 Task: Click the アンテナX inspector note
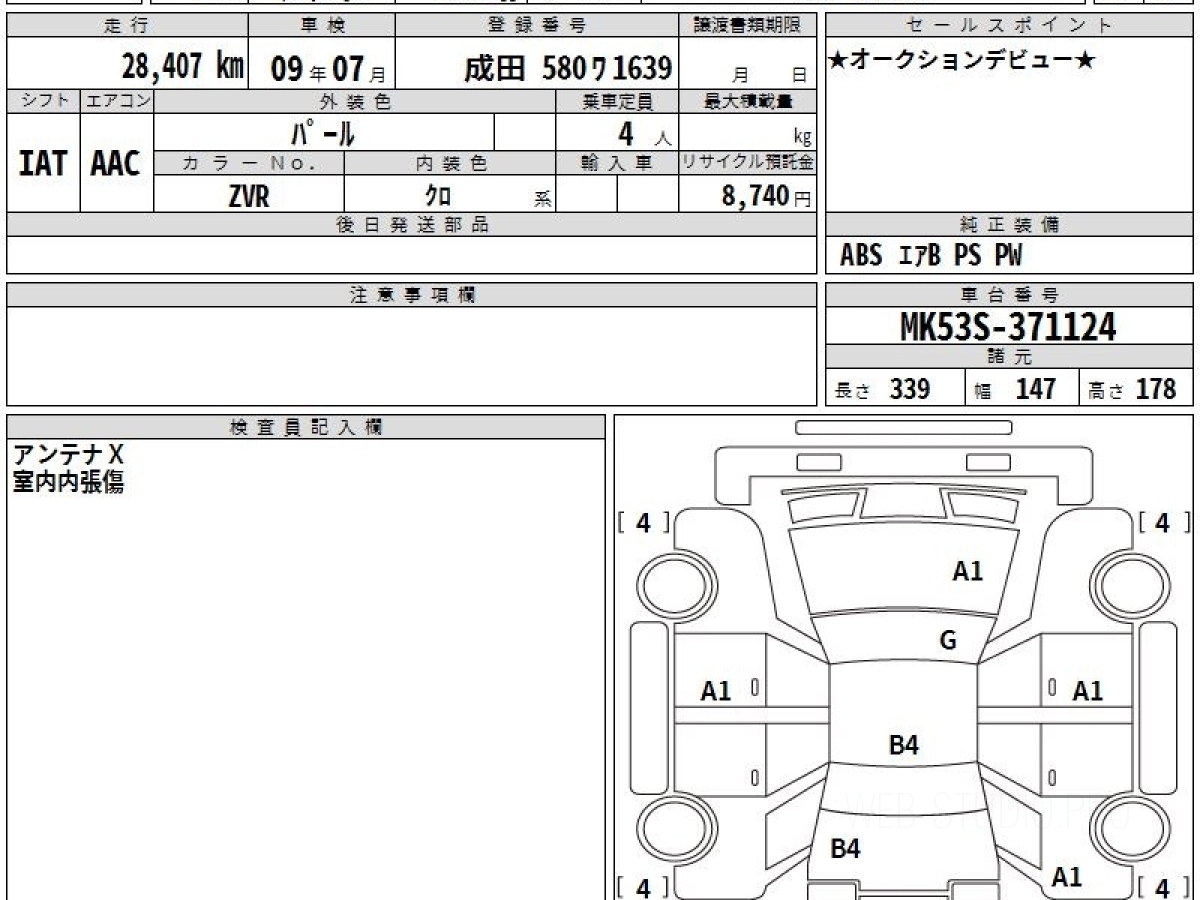pyautogui.click(x=69, y=456)
